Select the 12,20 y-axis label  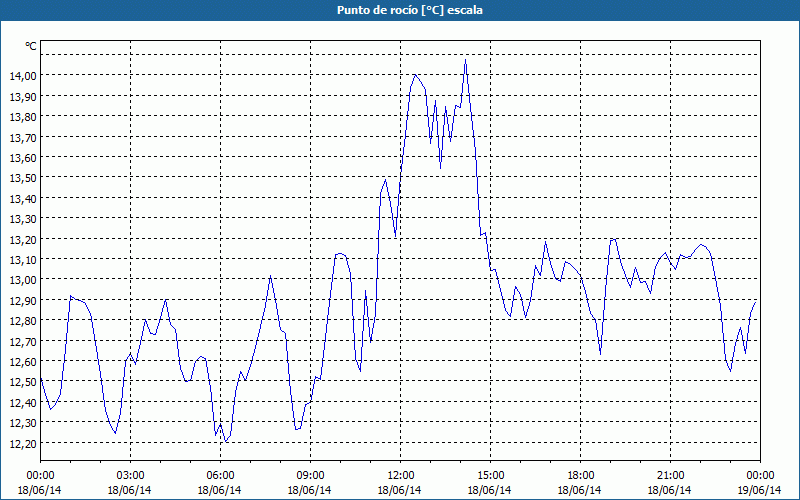tap(23, 443)
